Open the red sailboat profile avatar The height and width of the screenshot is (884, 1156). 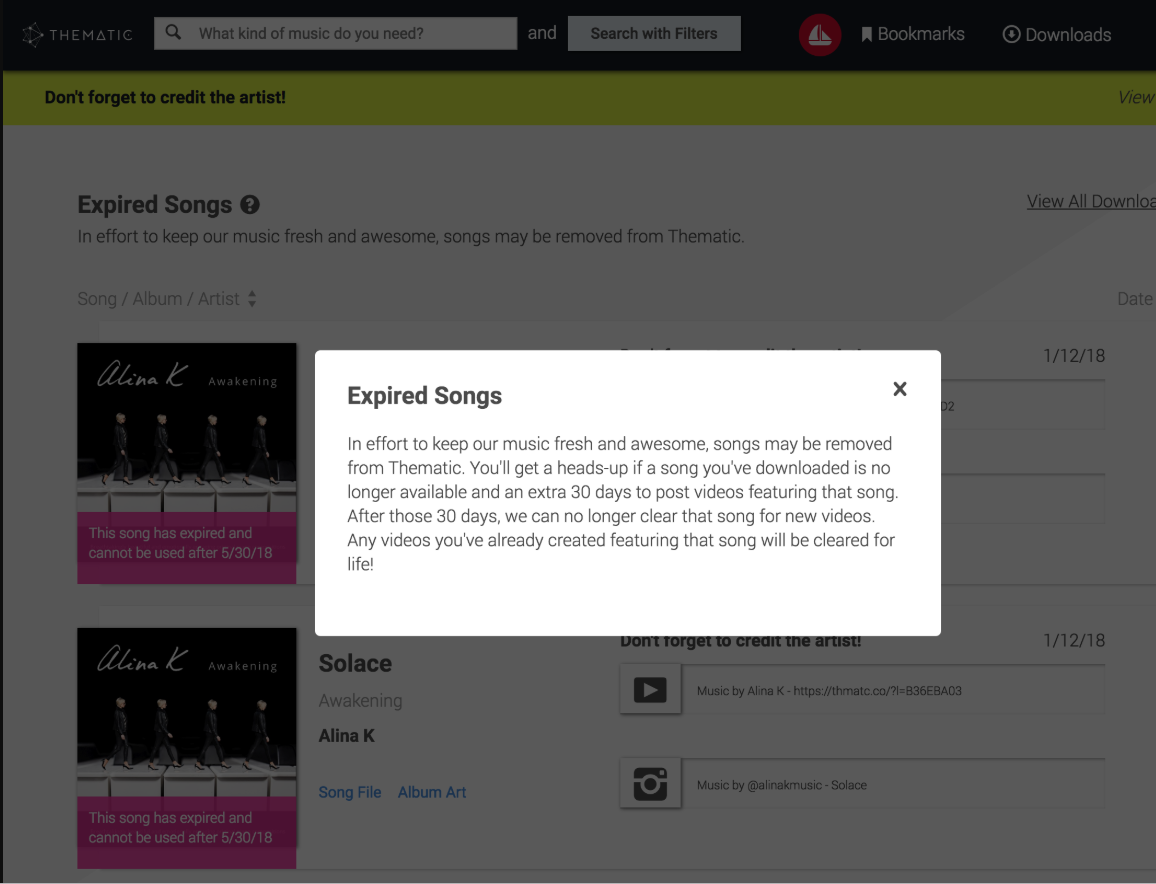click(820, 35)
